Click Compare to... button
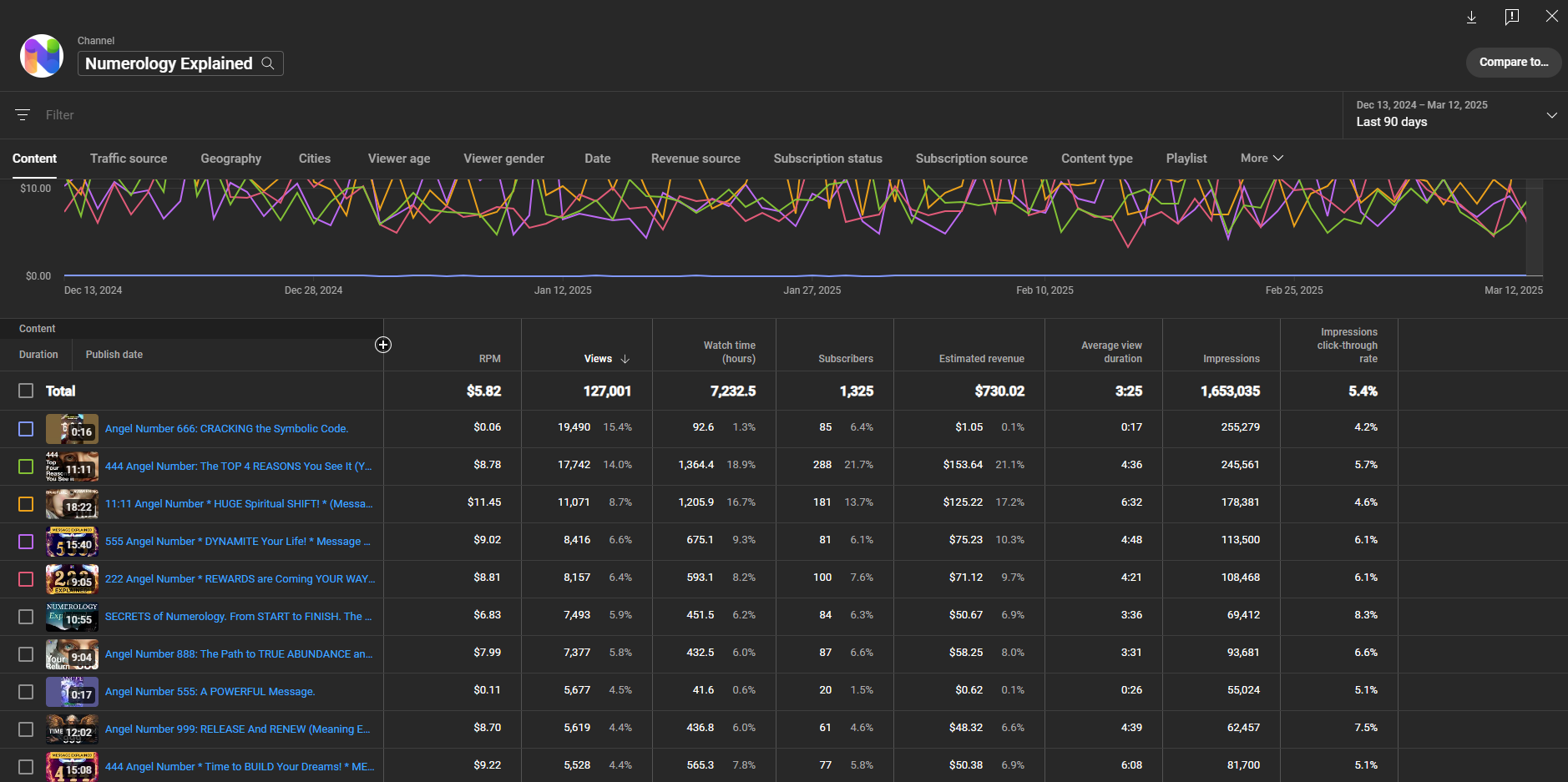 click(x=1514, y=62)
